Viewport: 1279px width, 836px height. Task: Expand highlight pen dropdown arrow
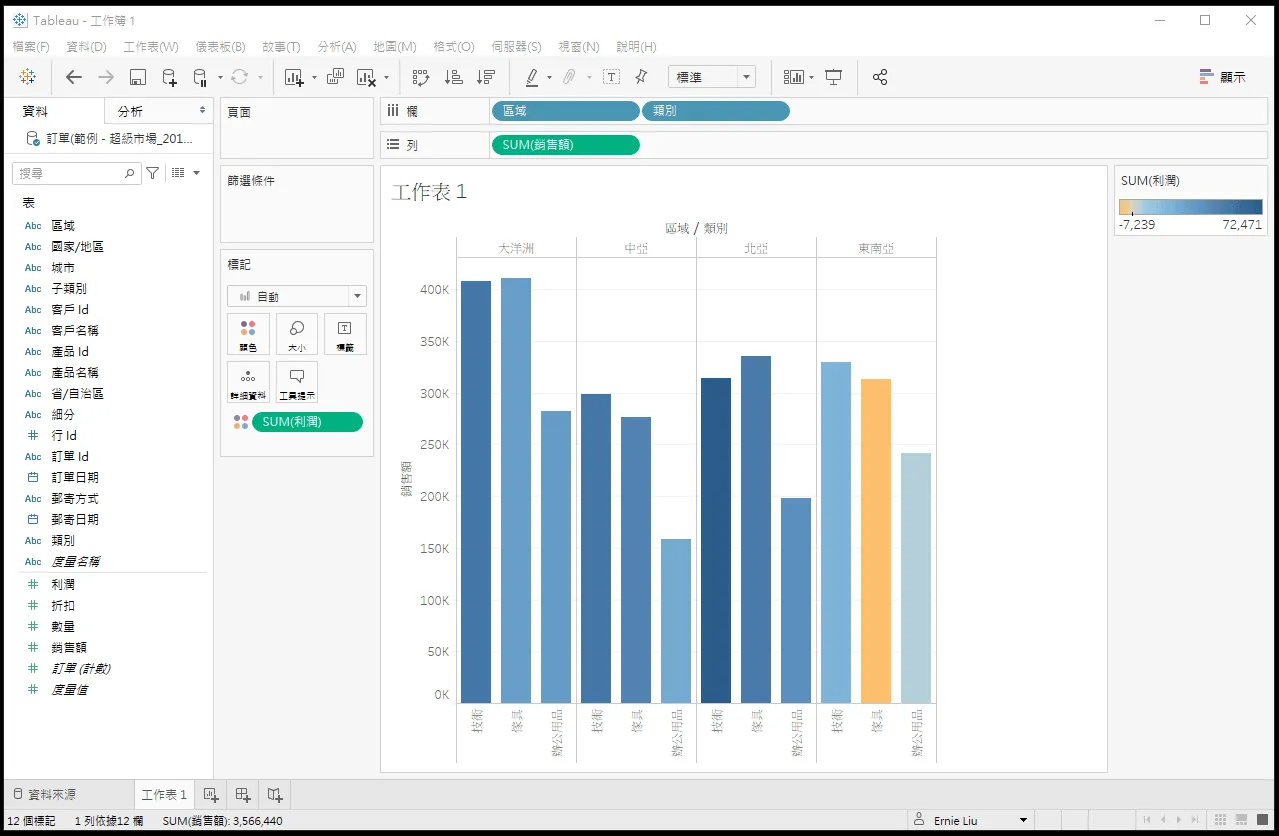click(x=549, y=77)
